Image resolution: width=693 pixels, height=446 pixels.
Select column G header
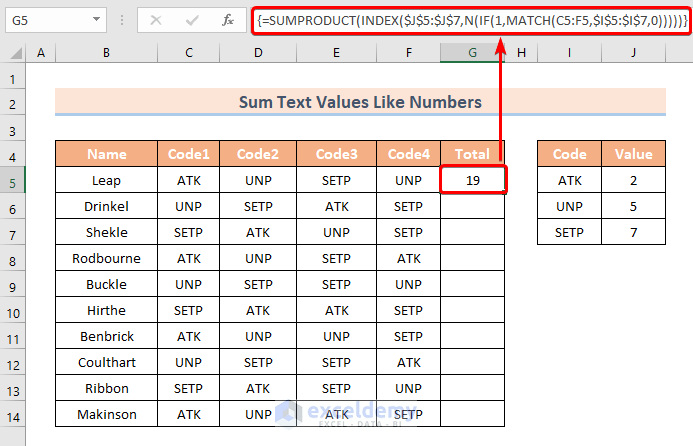(473, 54)
